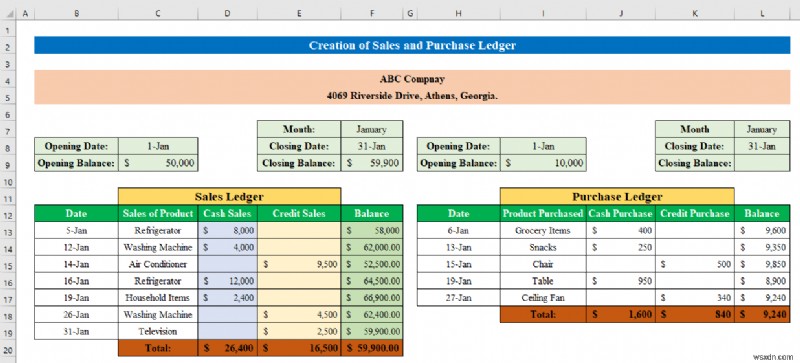Select 'Cash Sales' header cell
The width and height of the screenshot is (800, 363).
(228, 213)
